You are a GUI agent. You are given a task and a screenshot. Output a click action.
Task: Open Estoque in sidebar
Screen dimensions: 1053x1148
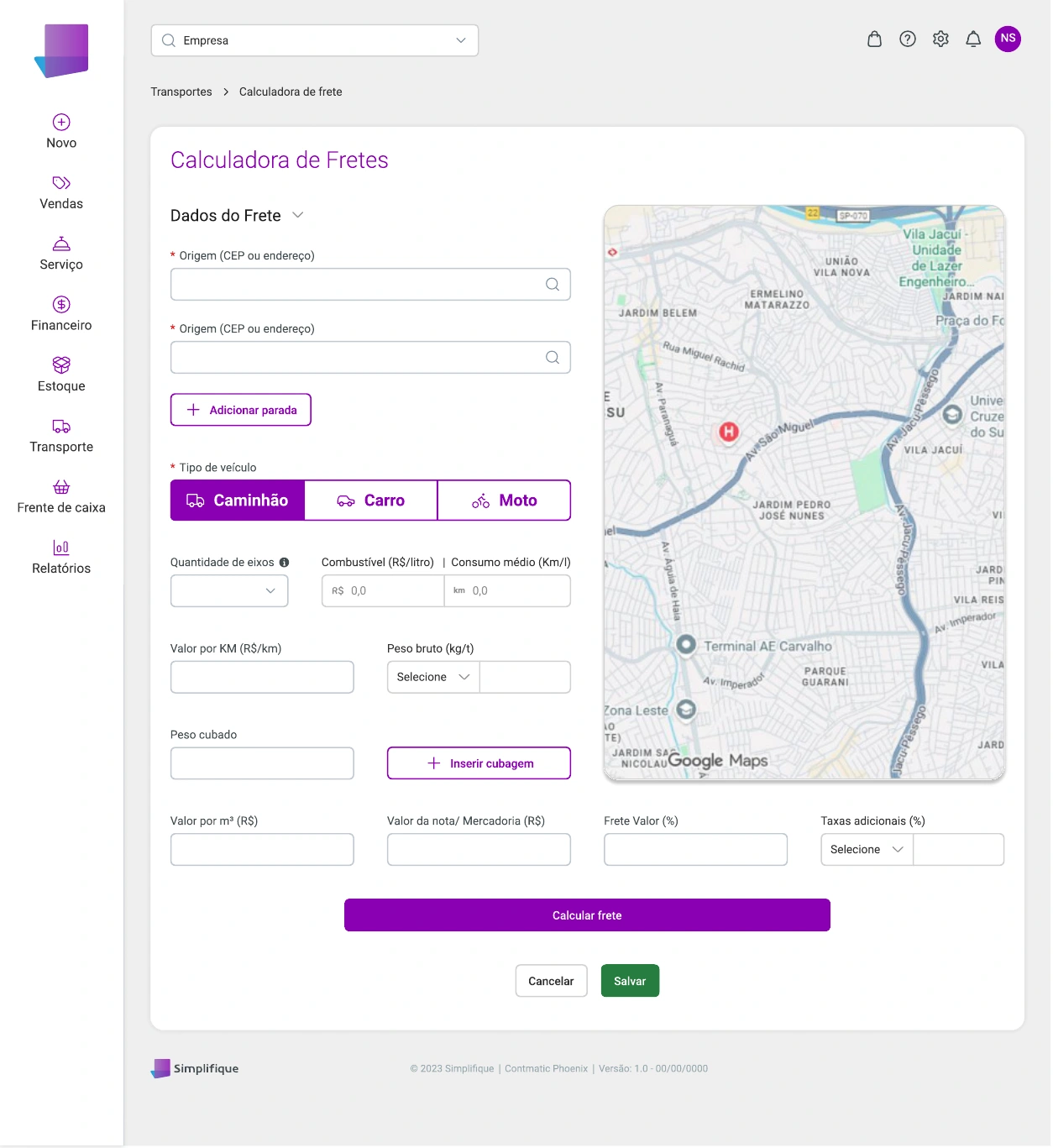click(61, 375)
